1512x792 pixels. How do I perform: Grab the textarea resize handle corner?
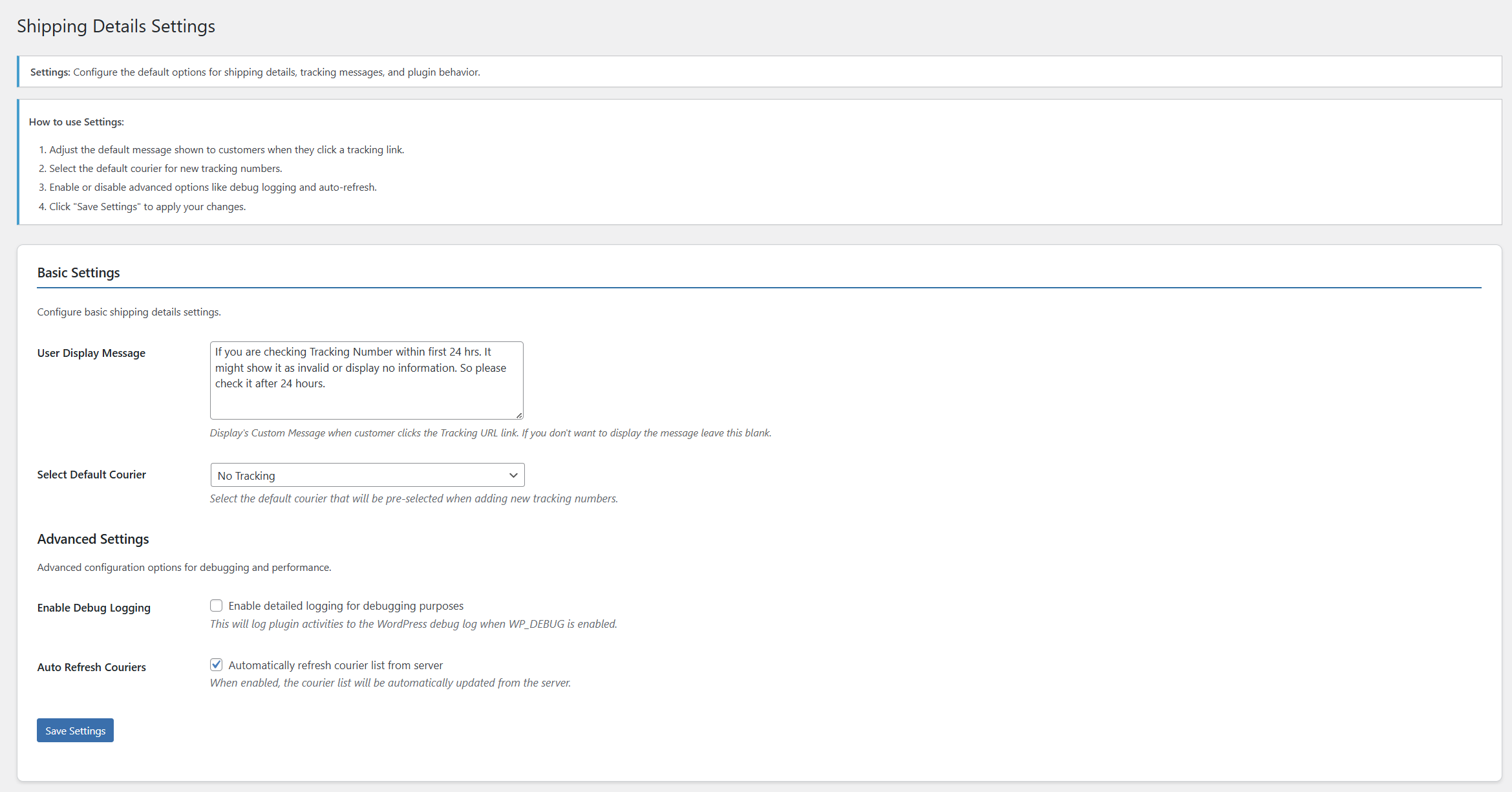(x=519, y=416)
